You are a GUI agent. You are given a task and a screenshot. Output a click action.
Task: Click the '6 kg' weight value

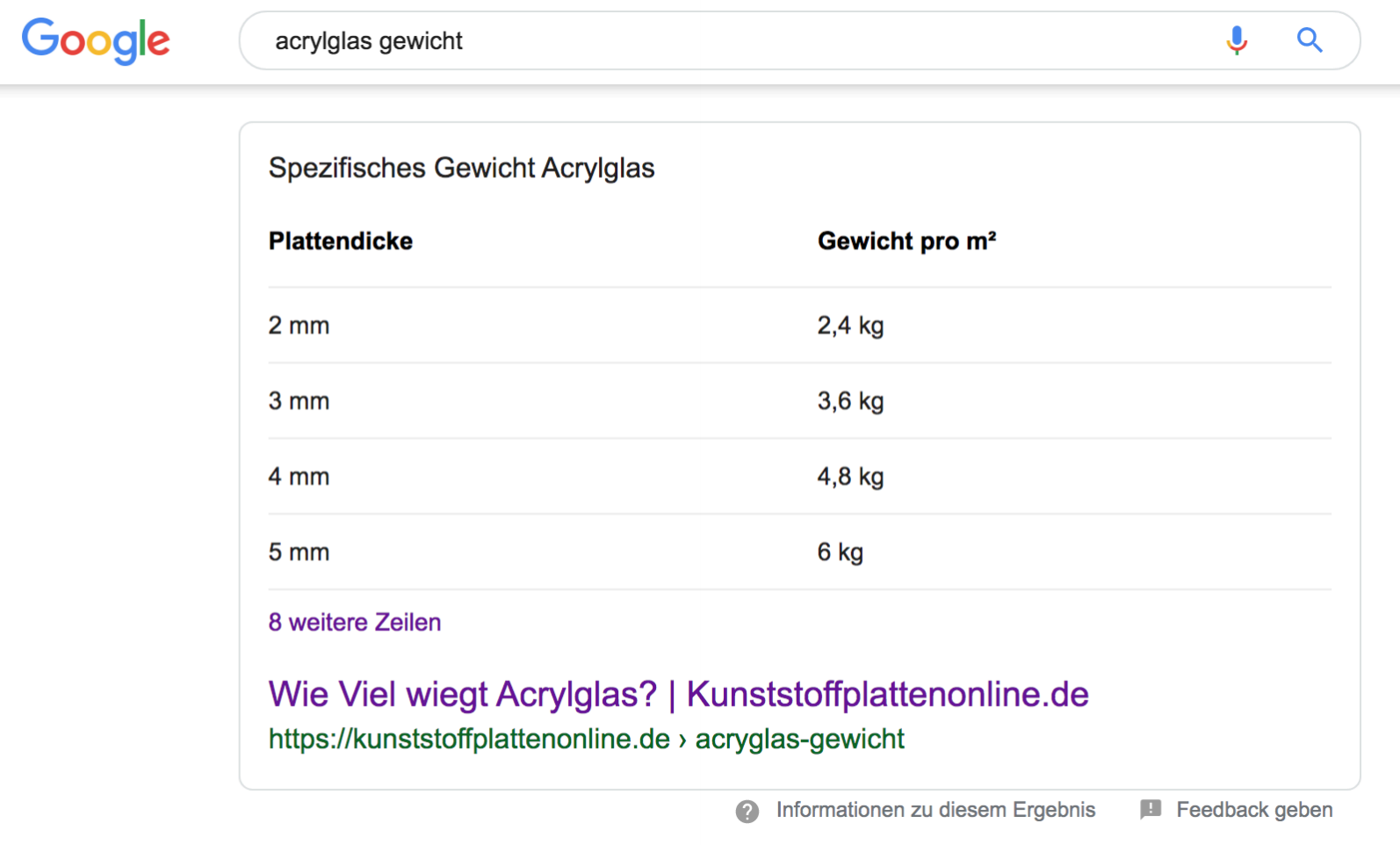[x=840, y=552]
